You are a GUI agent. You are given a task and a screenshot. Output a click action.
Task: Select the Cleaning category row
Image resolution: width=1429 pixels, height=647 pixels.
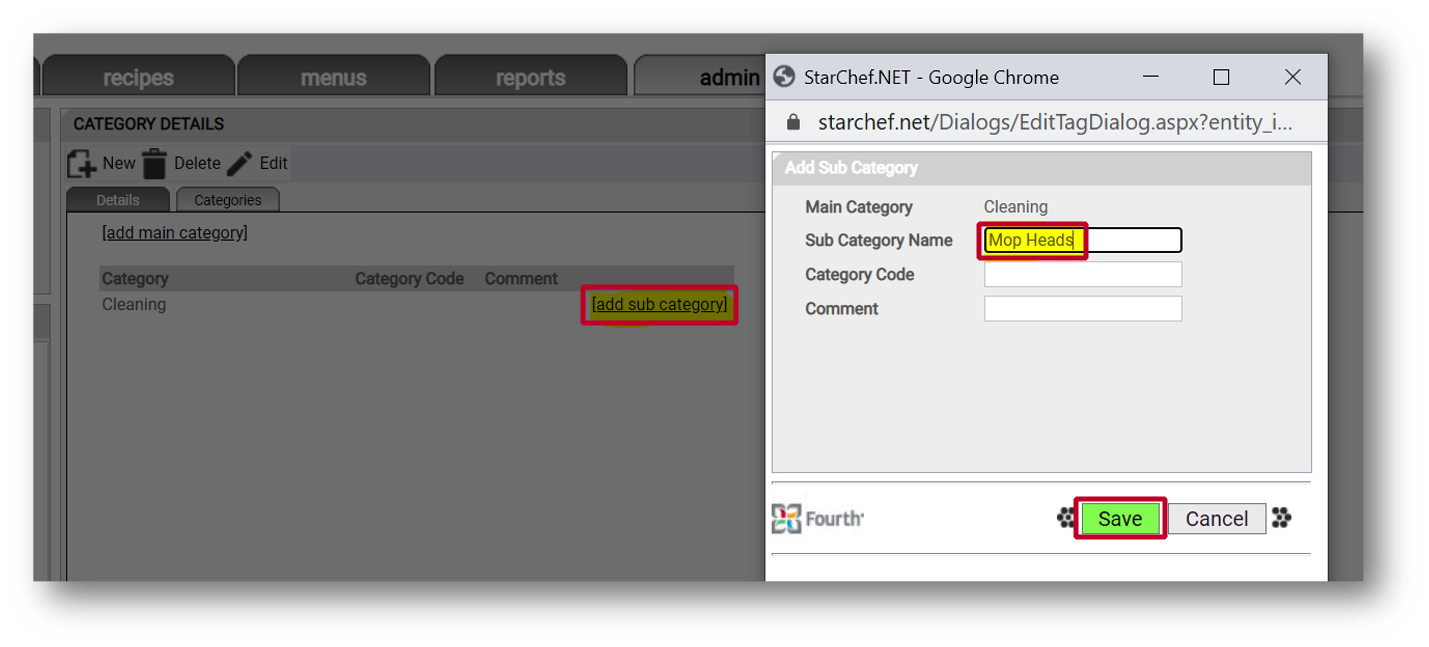(417, 305)
